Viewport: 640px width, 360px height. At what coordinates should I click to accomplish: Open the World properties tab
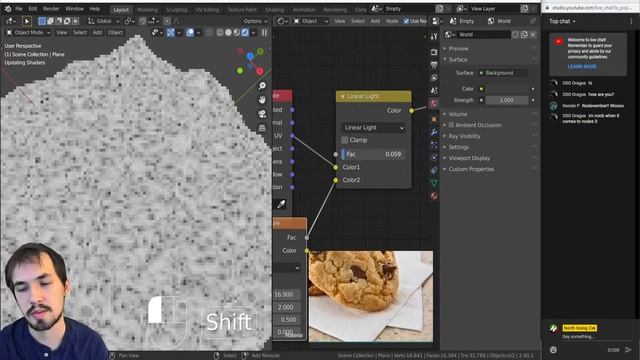(434, 103)
